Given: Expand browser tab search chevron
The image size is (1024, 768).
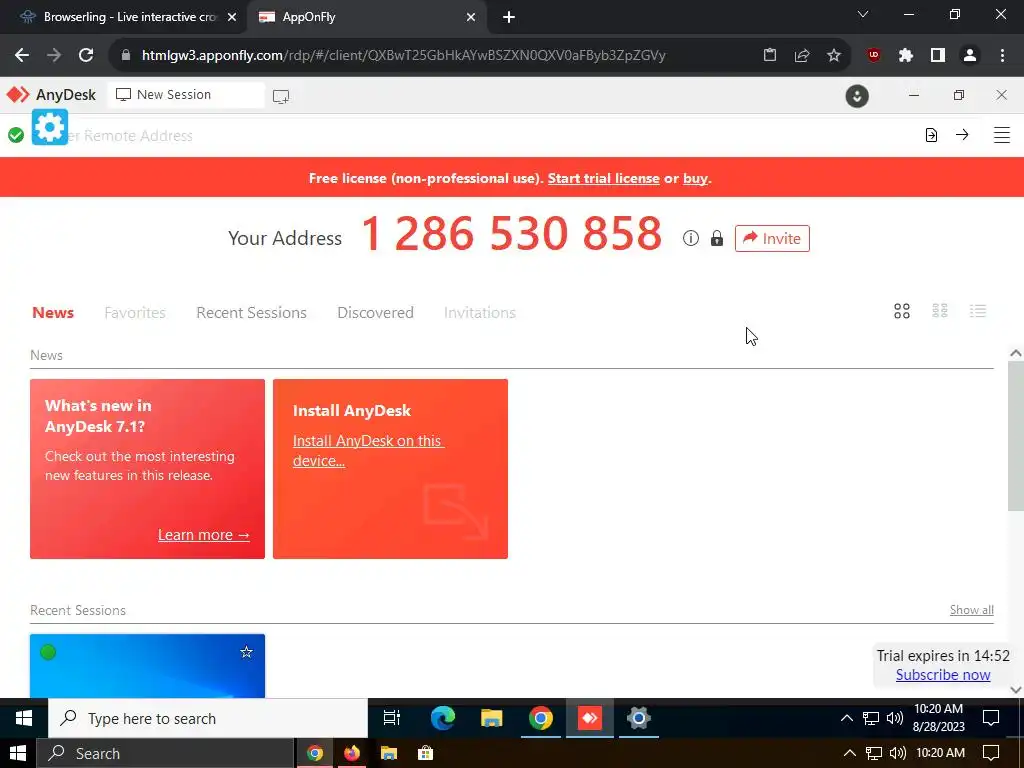Looking at the screenshot, I should (863, 14).
